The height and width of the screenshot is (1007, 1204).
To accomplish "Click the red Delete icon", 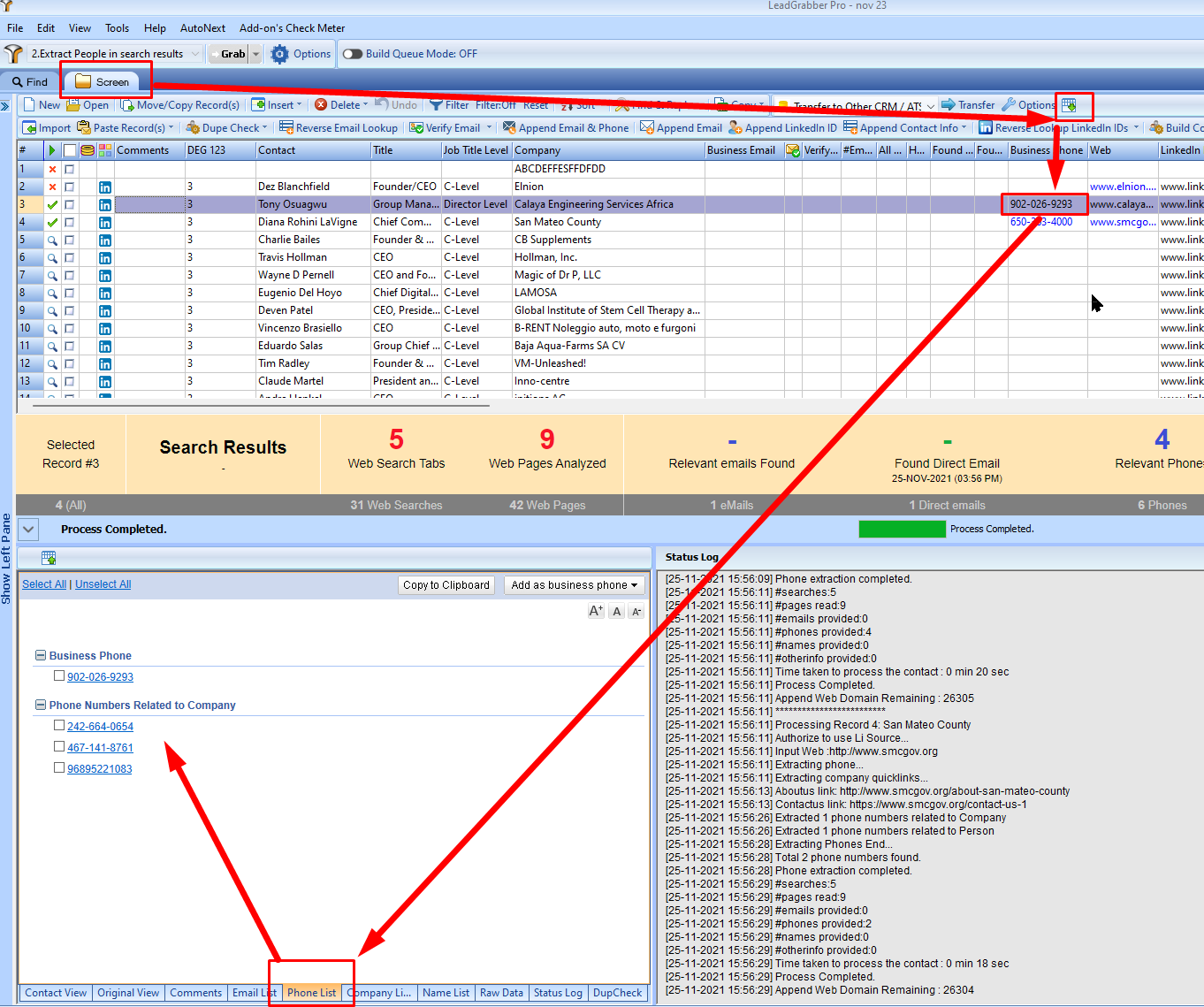I will click(x=321, y=105).
